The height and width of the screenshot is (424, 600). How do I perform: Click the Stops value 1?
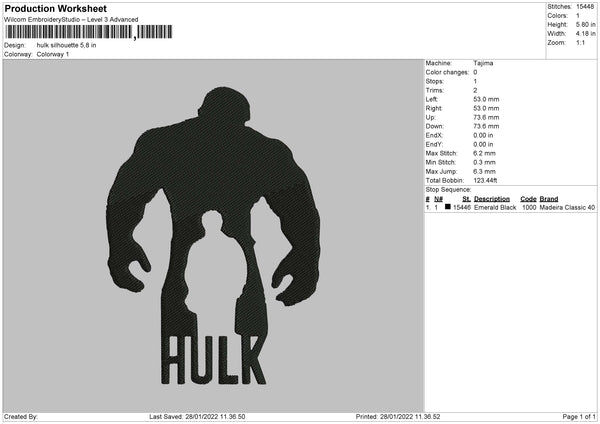click(x=475, y=81)
